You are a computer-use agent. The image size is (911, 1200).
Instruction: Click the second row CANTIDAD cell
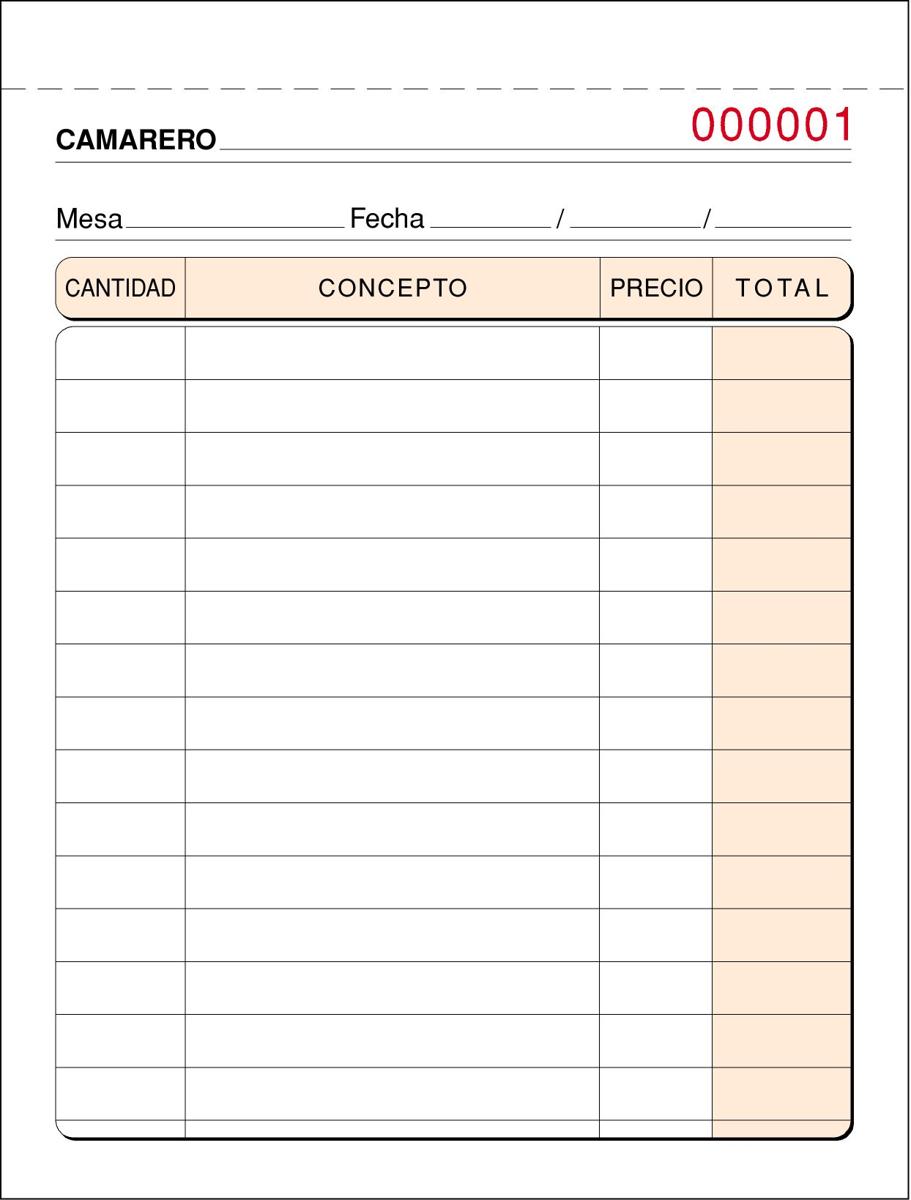120,406
